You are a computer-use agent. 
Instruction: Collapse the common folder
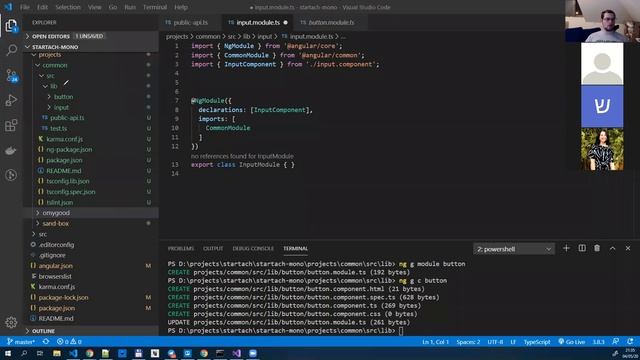(55, 65)
